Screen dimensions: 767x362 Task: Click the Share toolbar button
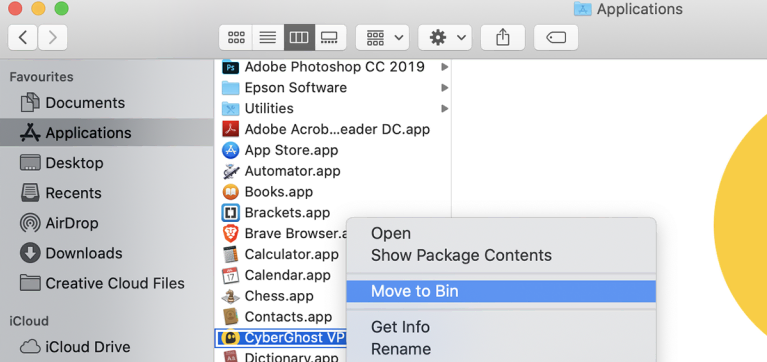(503, 38)
